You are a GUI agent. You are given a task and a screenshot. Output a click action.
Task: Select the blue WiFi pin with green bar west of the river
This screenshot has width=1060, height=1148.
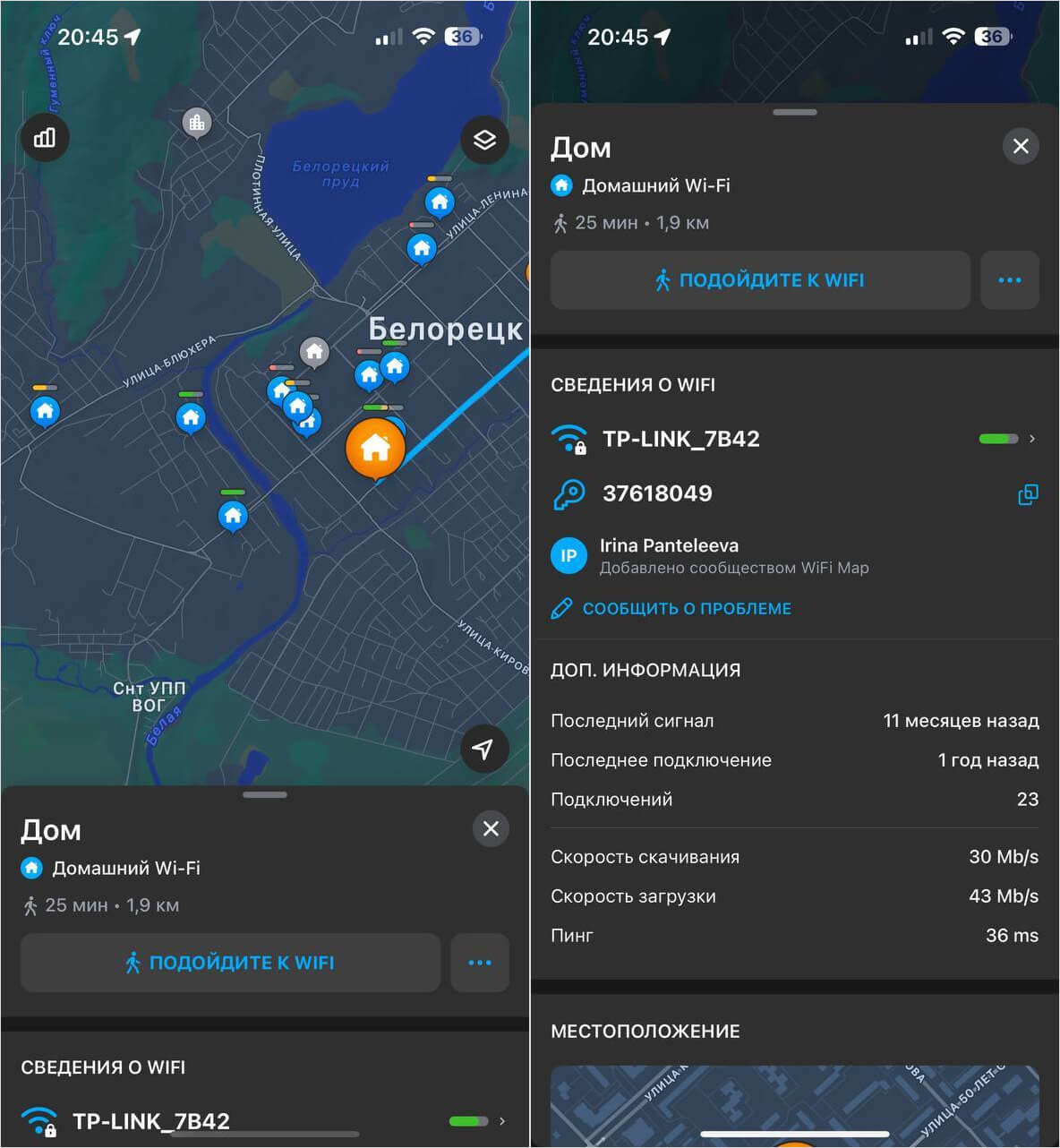coord(190,416)
